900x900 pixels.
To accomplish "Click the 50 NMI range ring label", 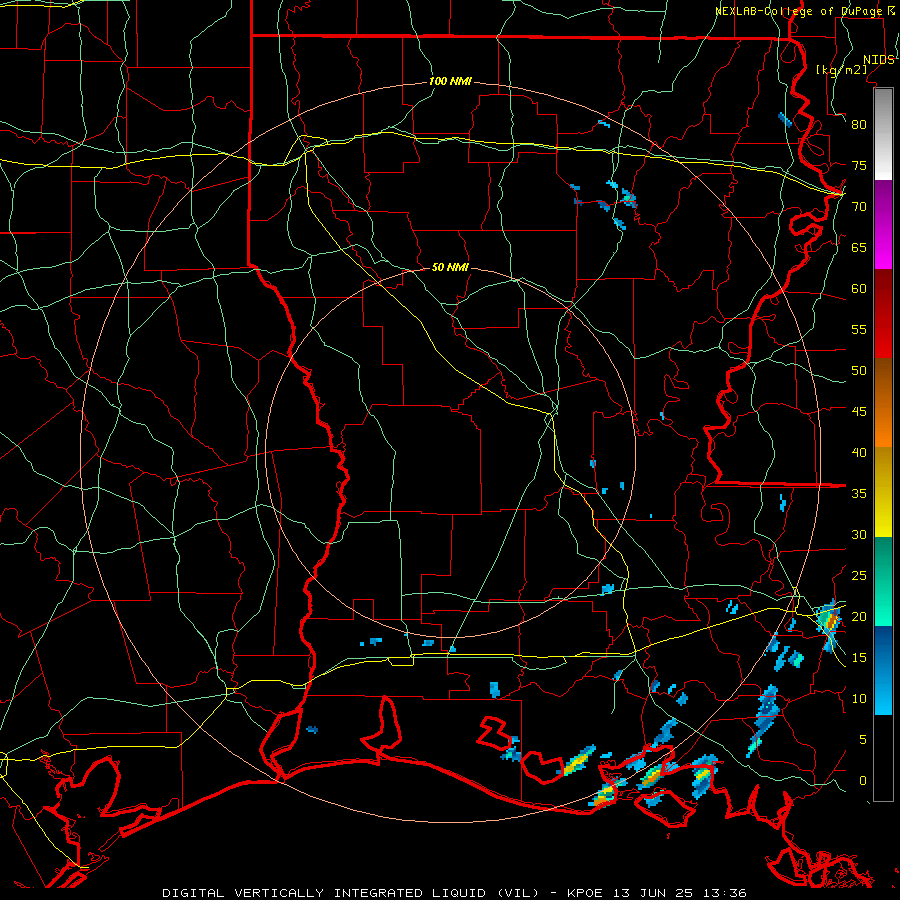I will [450, 267].
